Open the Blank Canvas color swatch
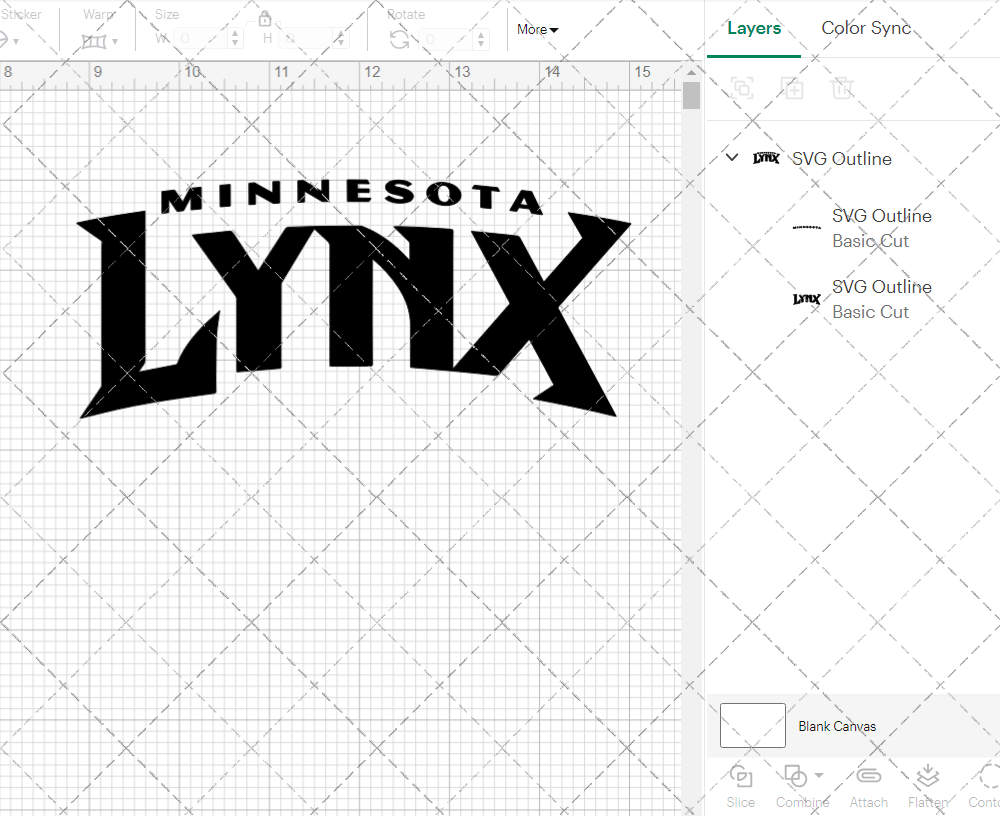 click(x=752, y=726)
